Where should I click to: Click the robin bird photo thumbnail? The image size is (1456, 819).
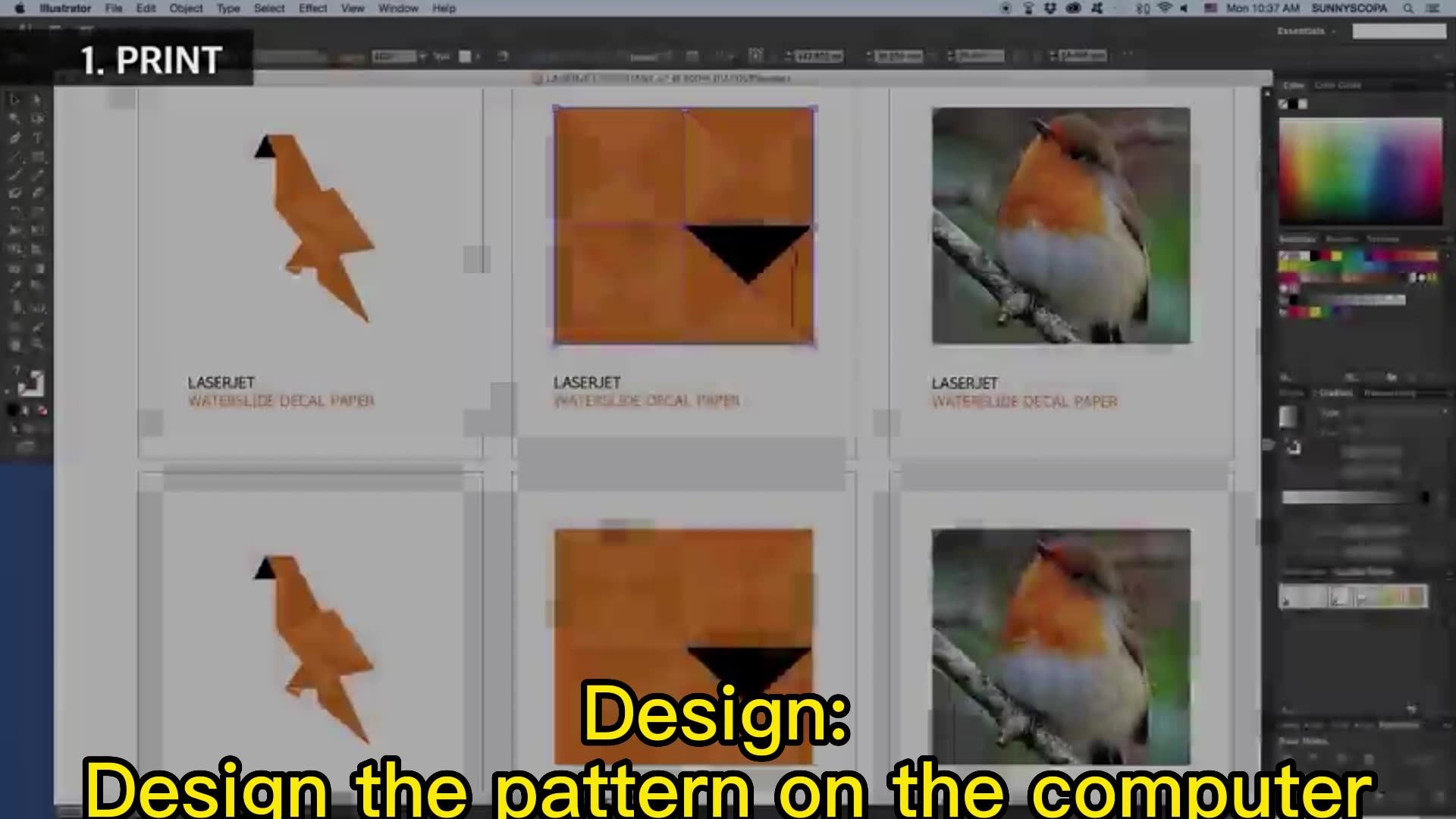[1061, 225]
